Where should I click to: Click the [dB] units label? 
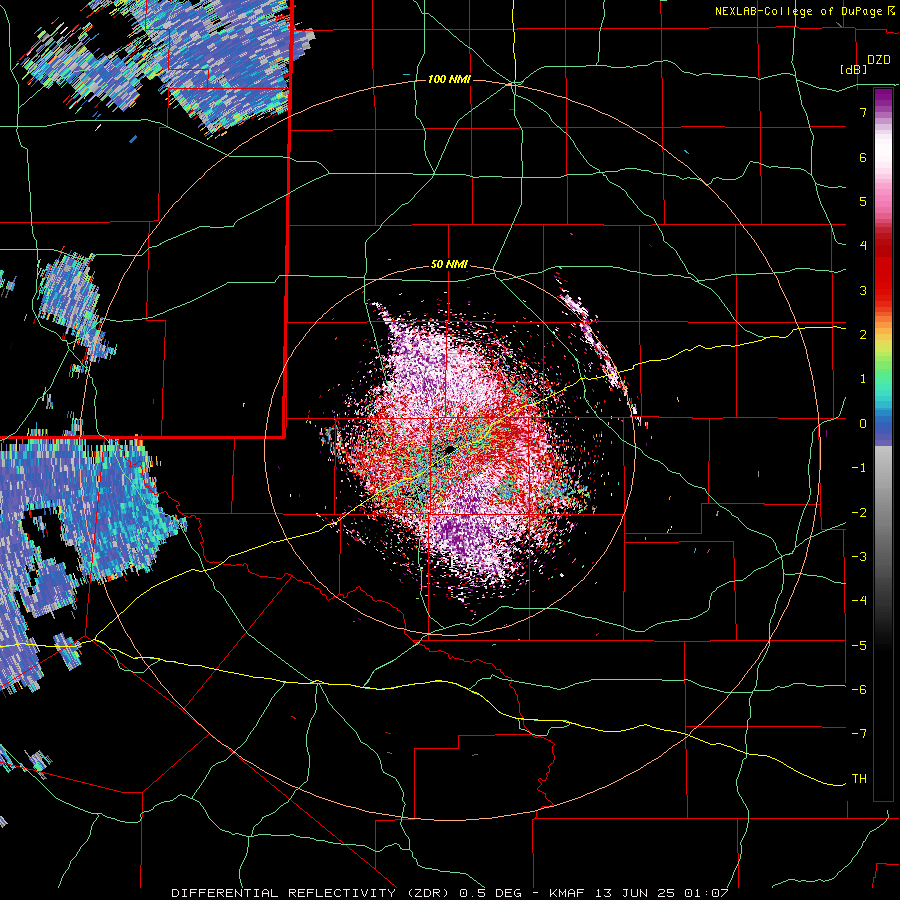click(854, 69)
